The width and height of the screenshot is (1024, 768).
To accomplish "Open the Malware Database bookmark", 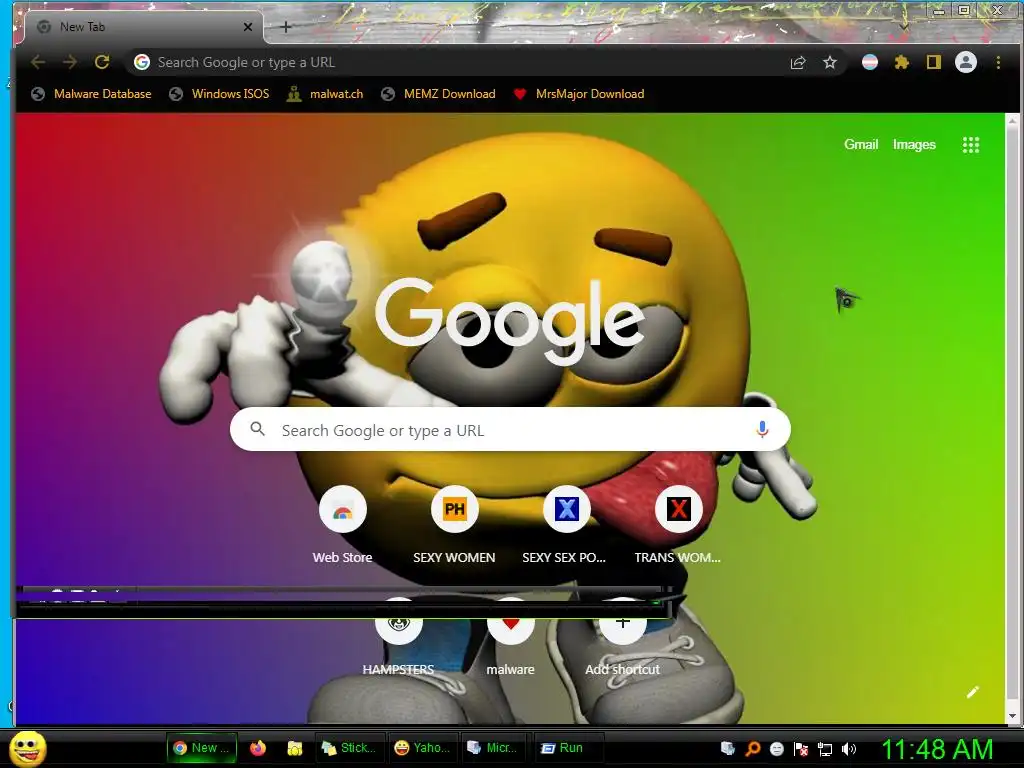I will 91,94.
